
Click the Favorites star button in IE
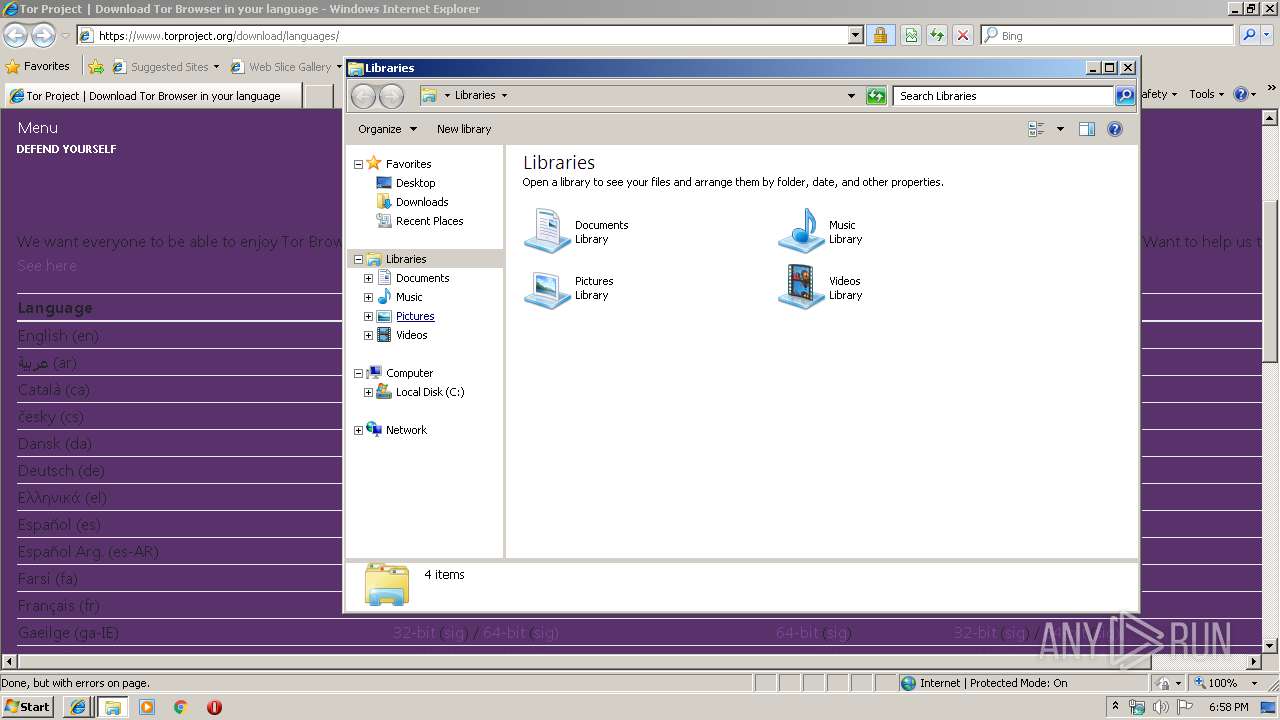(x=38, y=66)
